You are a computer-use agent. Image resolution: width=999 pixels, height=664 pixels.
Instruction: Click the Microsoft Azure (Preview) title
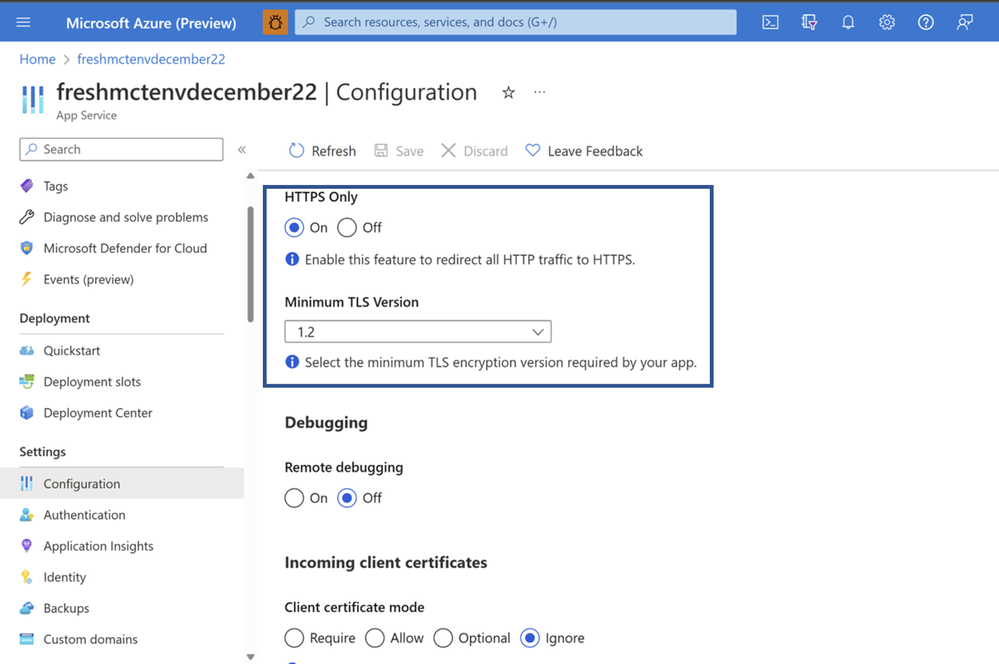(x=151, y=23)
